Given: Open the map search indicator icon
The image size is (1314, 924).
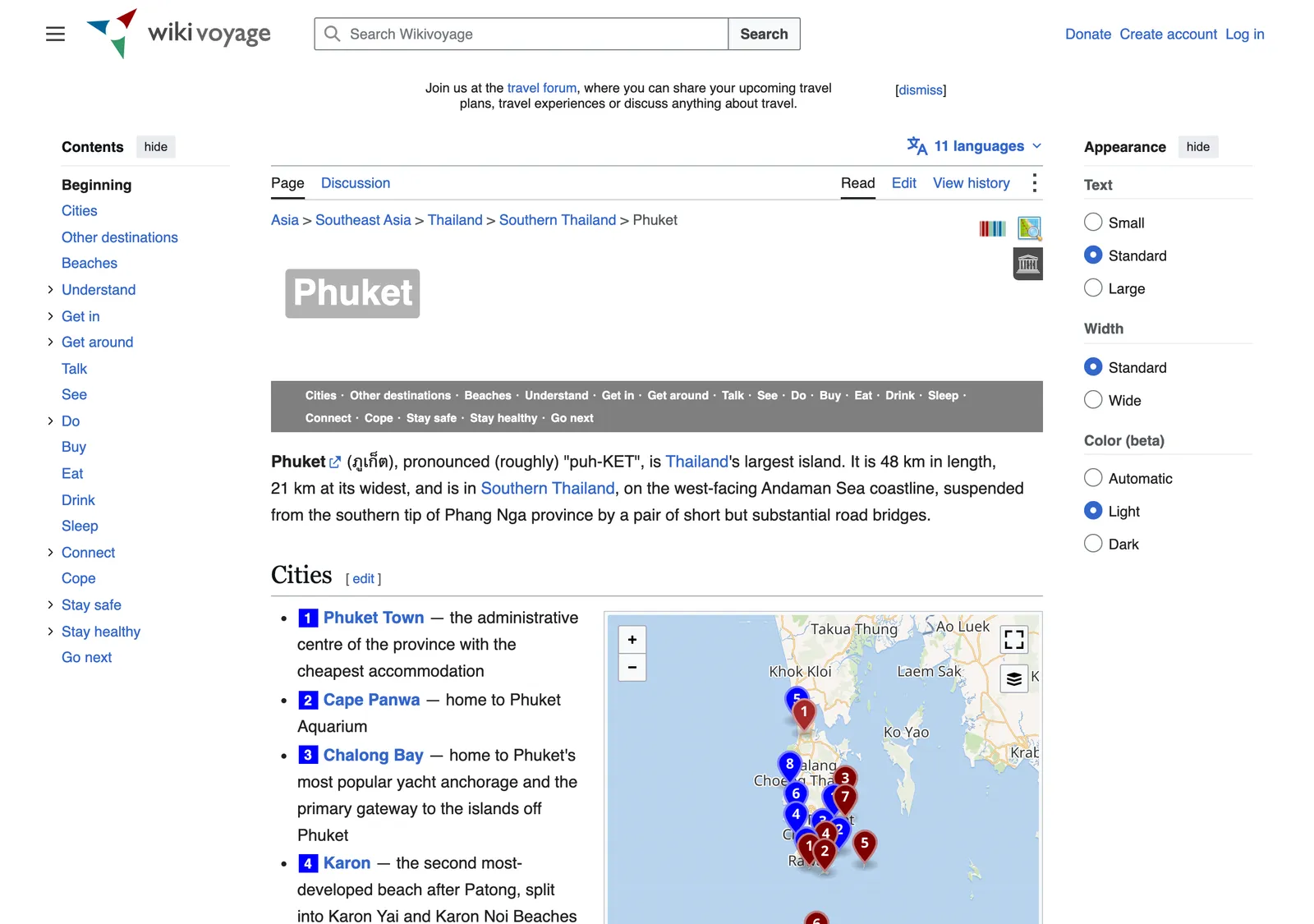Looking at the screenshot, I should point(1029,228).
